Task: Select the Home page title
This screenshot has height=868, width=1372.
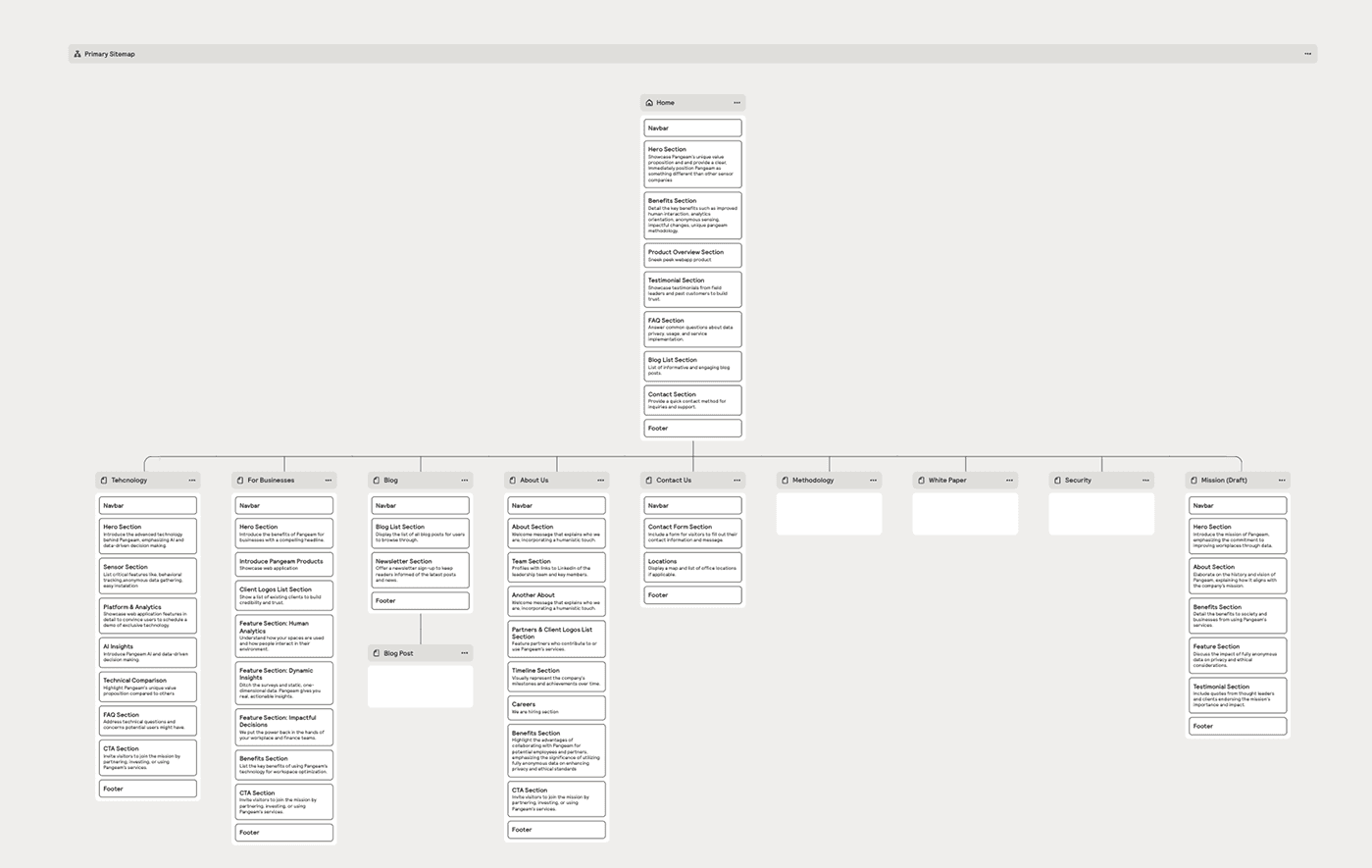Action: click(x=666, y=102)
